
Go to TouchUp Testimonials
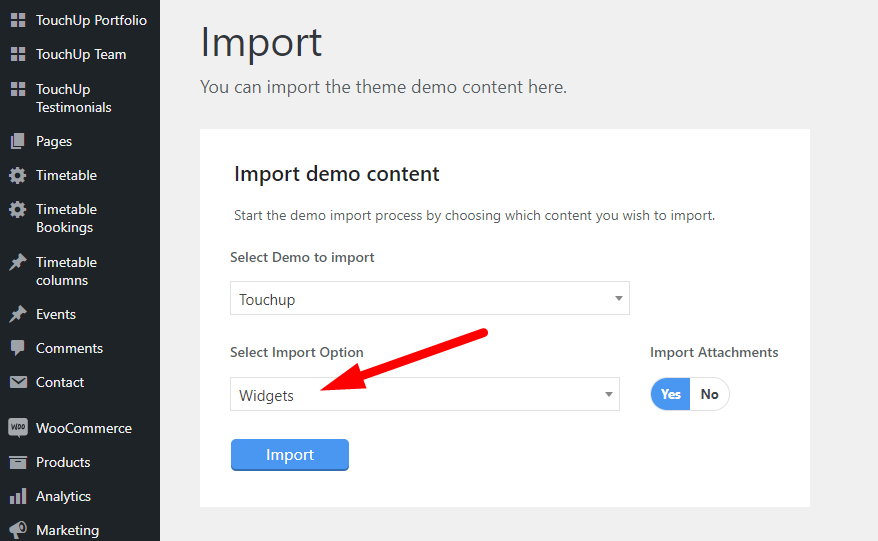point(74,98)
